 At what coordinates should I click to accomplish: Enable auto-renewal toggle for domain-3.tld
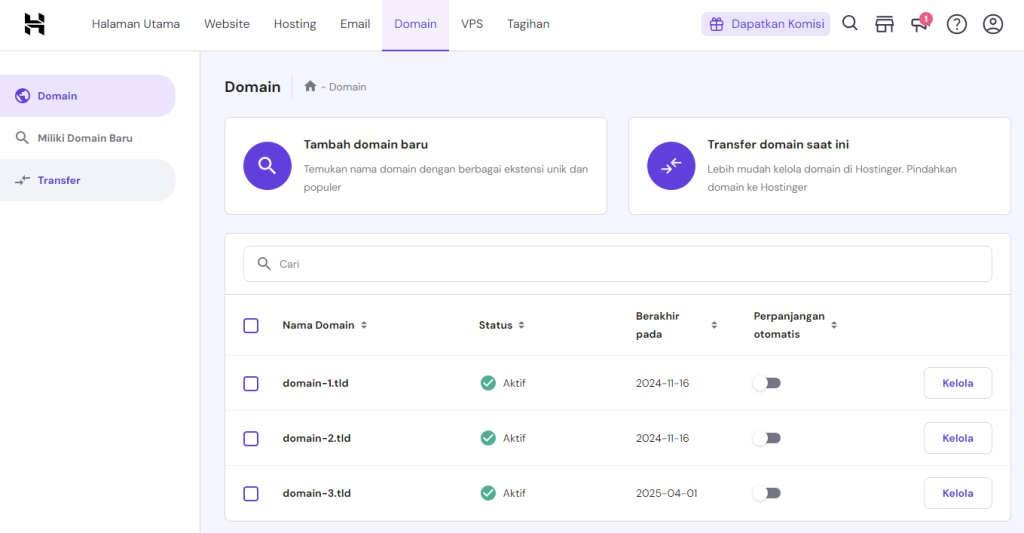[767, 493]
